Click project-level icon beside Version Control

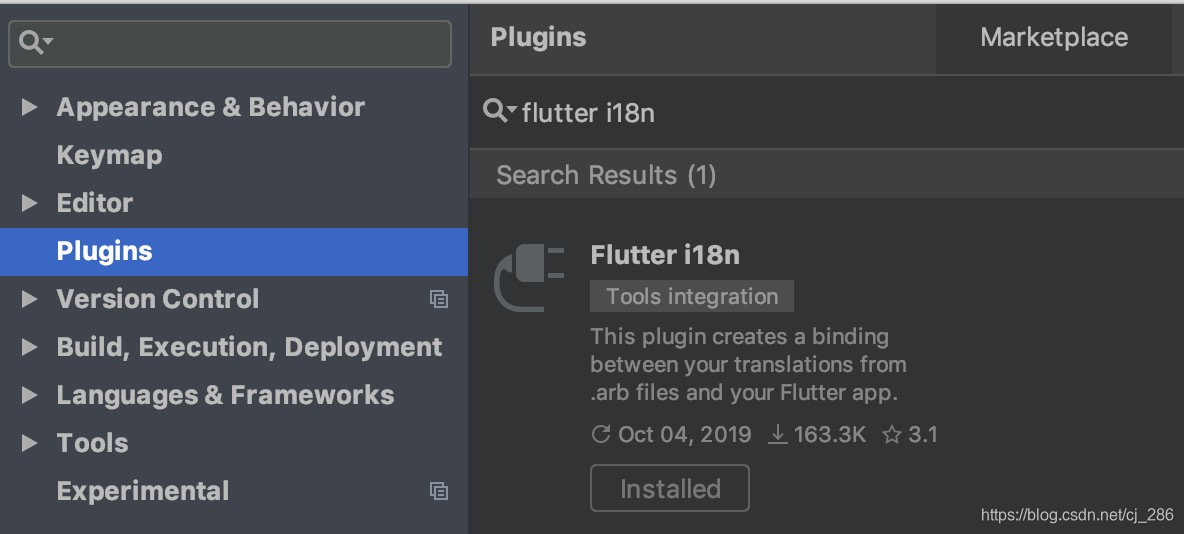point(438,299)
